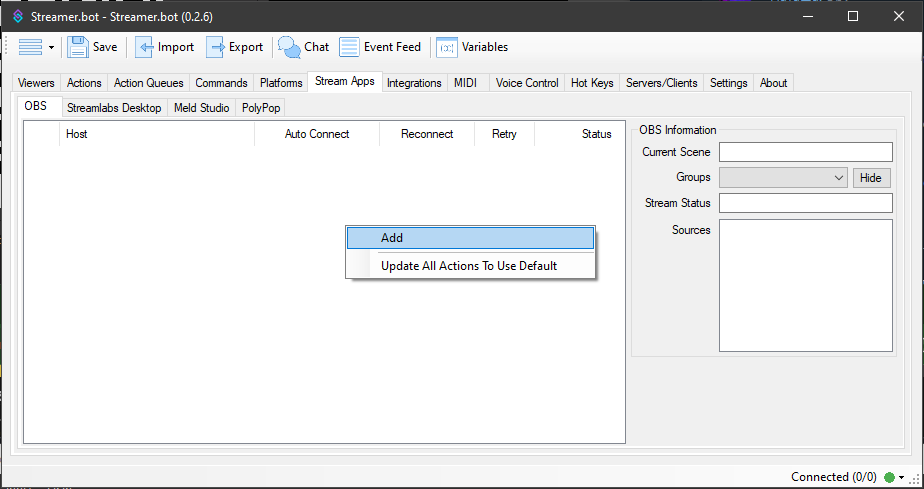Image resolution: width=924 pixels, height=489 pixels.
Task: Click the Variables toolbar label
Action: pos(485,47)
